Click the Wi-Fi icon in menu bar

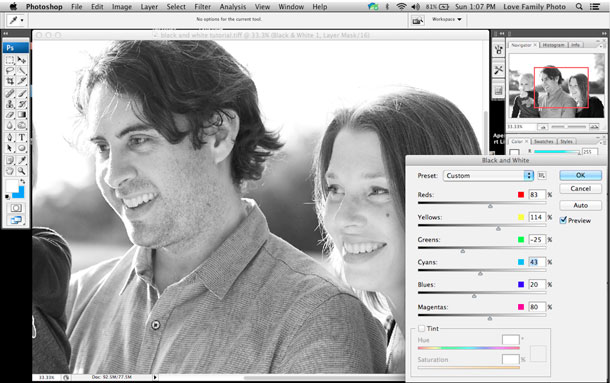[401, 7]
